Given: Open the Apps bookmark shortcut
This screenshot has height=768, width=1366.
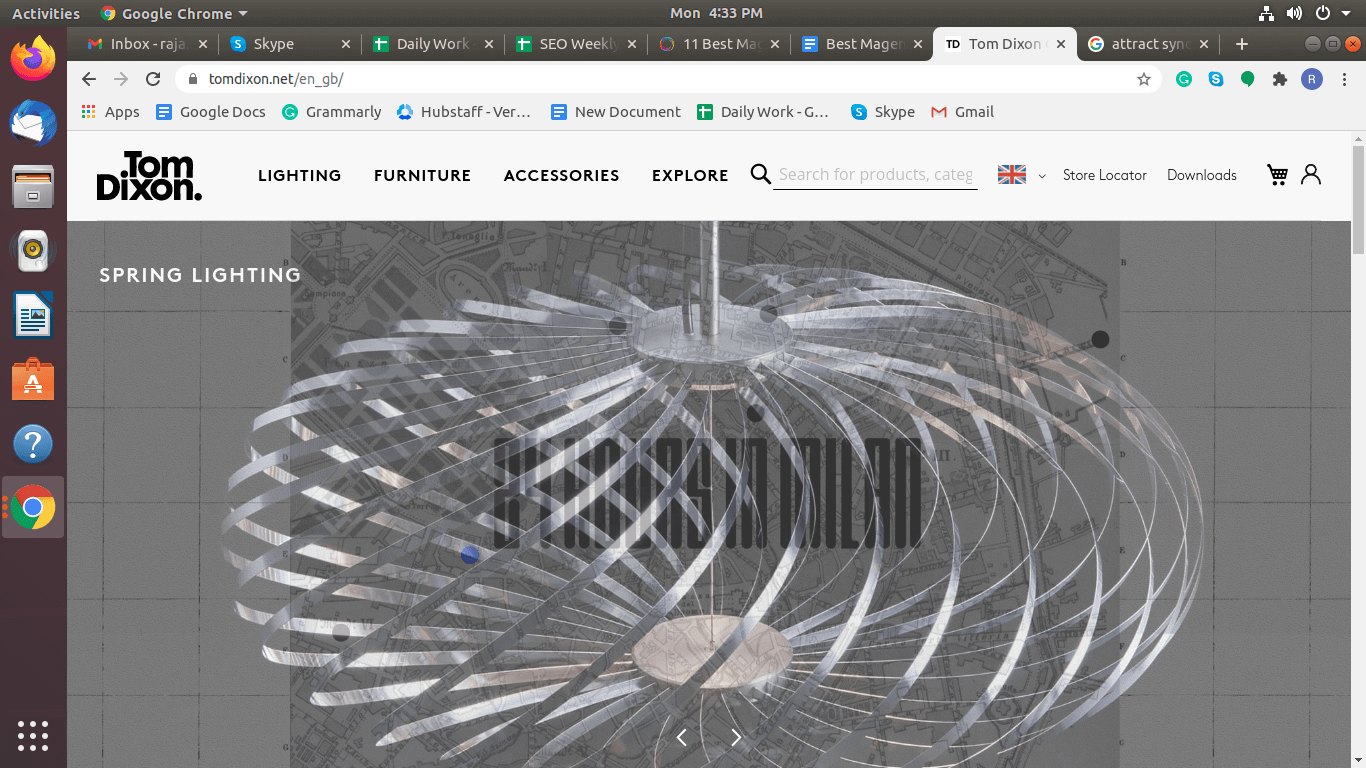Looking at the screenshot, I should (111, 112).
